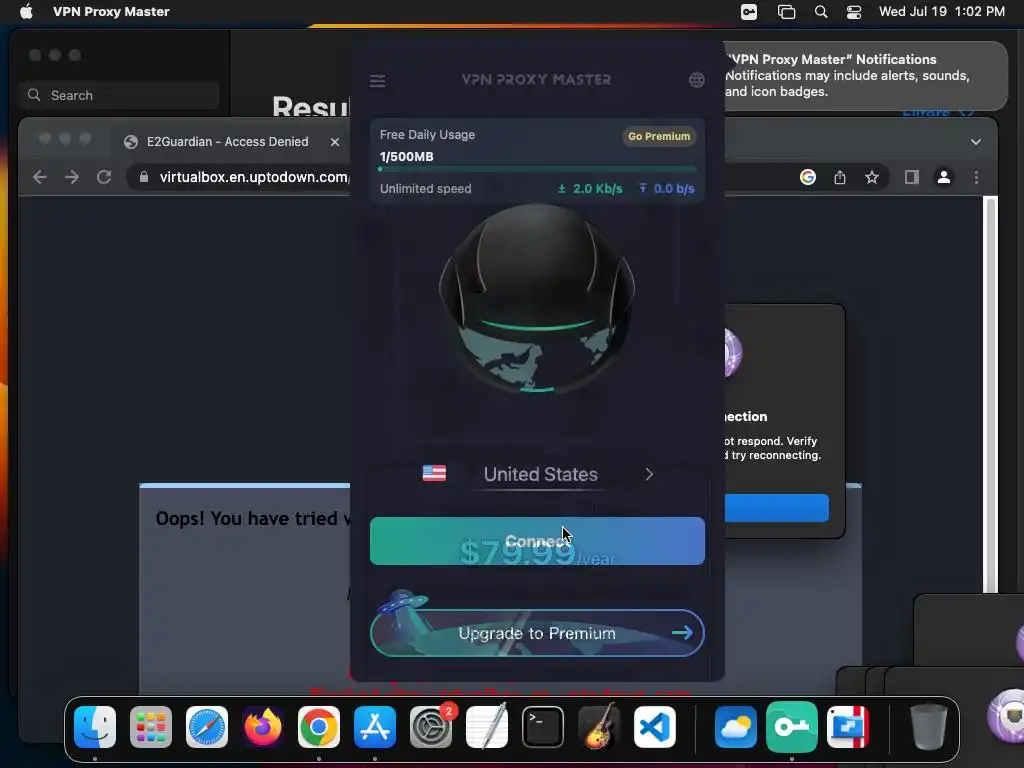Screen dimensions: 1024x768
Task: Open the Chrome profile icon
Action: 944,177
